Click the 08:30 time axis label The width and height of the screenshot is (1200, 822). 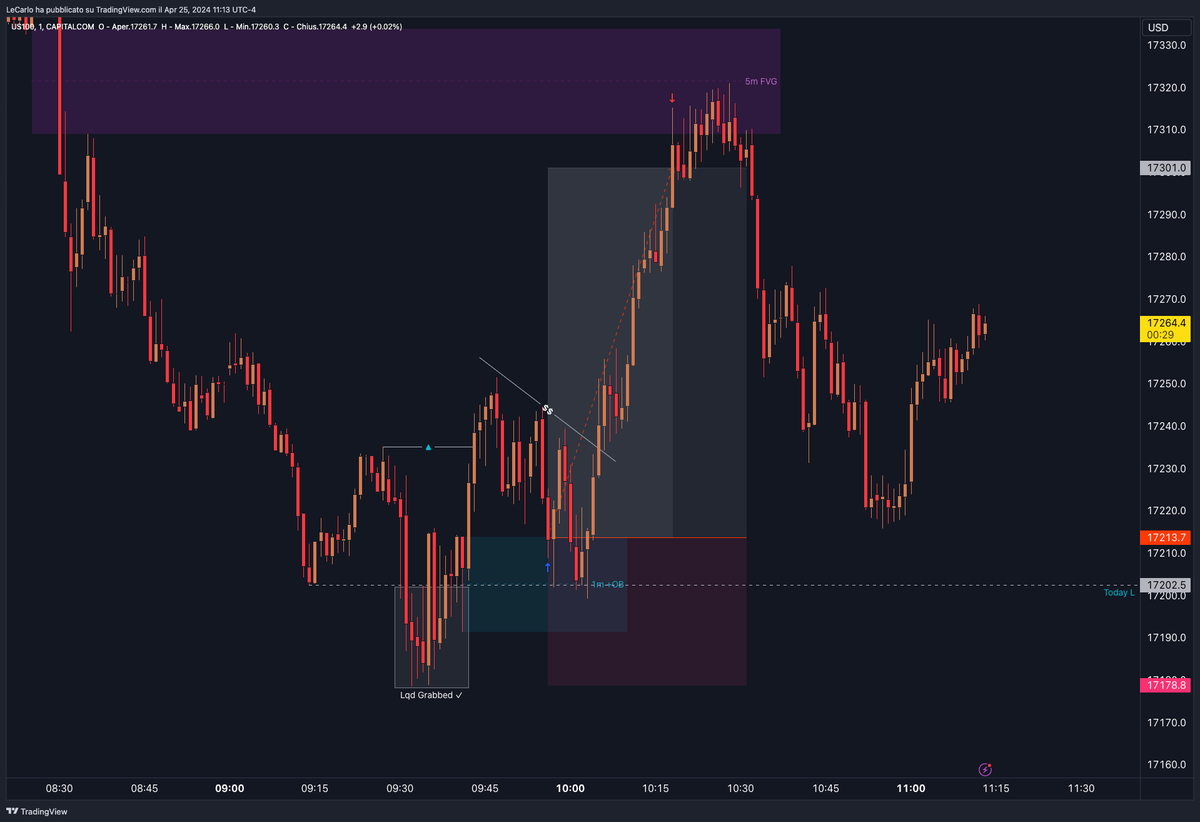coord(59,788)
